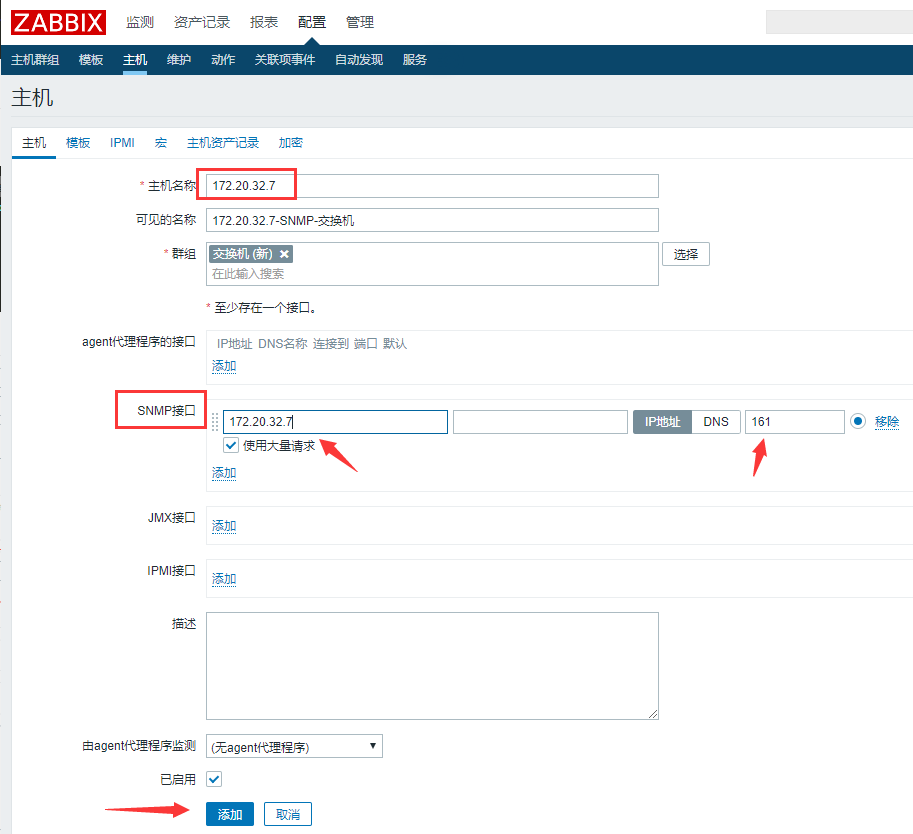
Task: Open the 资产记录 top menu
Action: [x=202, y=22]
